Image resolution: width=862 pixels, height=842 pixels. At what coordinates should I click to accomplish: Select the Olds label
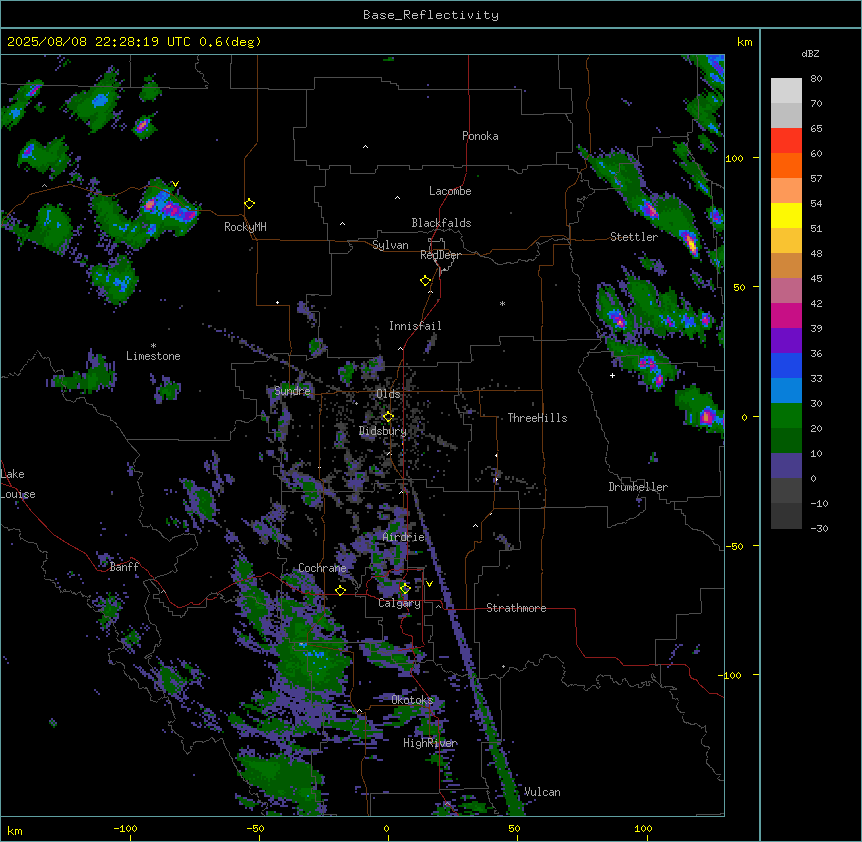pyautogui.click(x=388, y=394)
